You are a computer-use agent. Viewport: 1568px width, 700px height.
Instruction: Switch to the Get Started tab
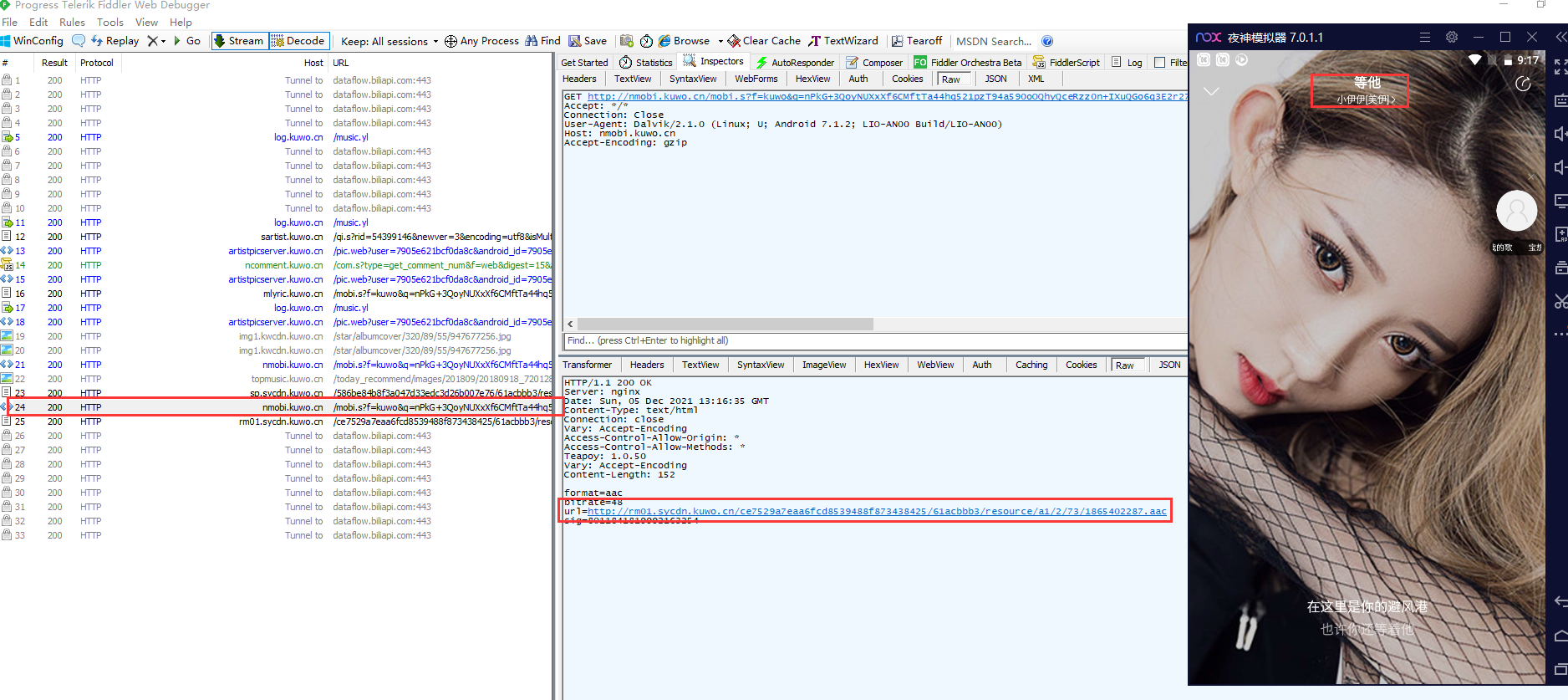coord(584,63)
